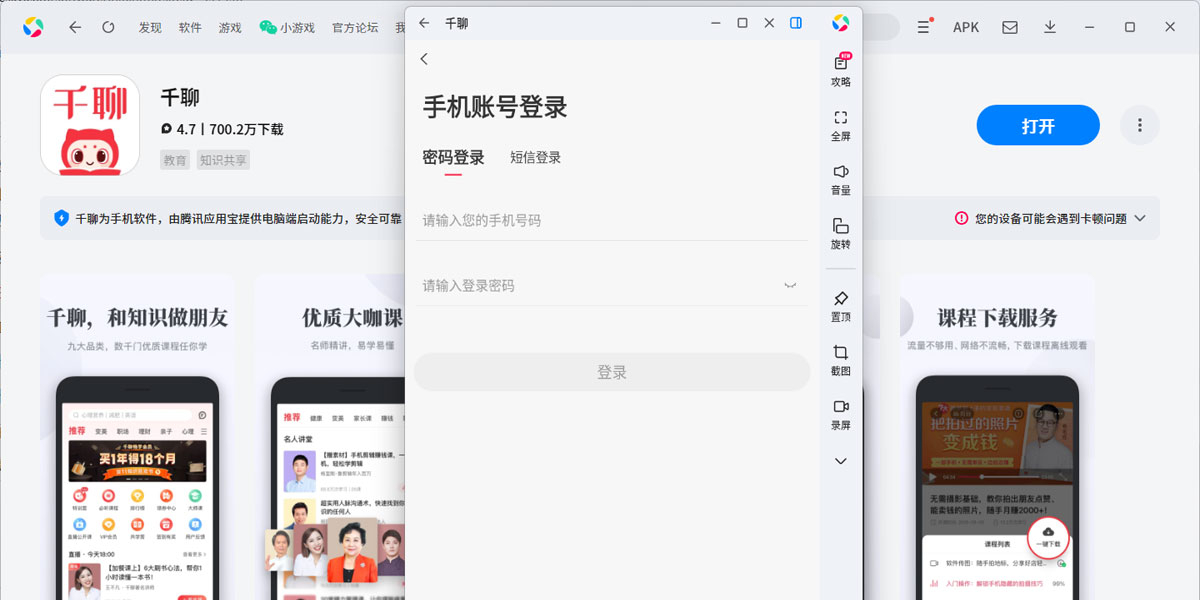Click the red device warning icon
Viewport: 1200px width, 600px height.
(x=961, y=218)
